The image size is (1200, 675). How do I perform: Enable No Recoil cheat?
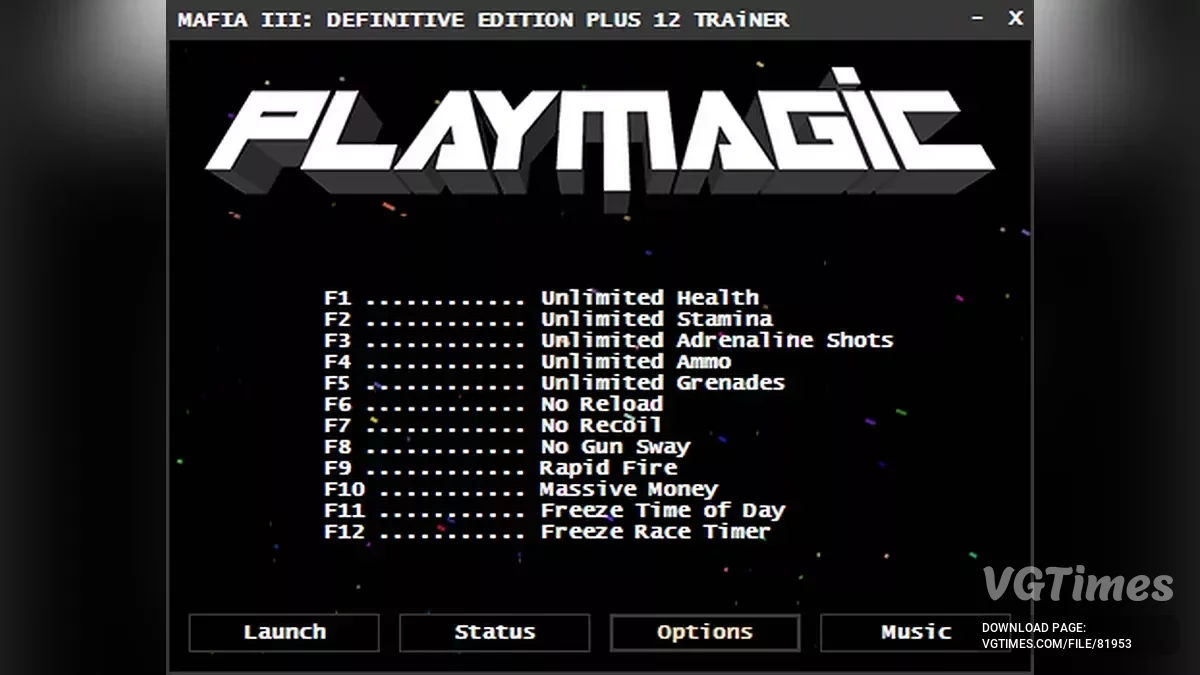coord(598,425)
